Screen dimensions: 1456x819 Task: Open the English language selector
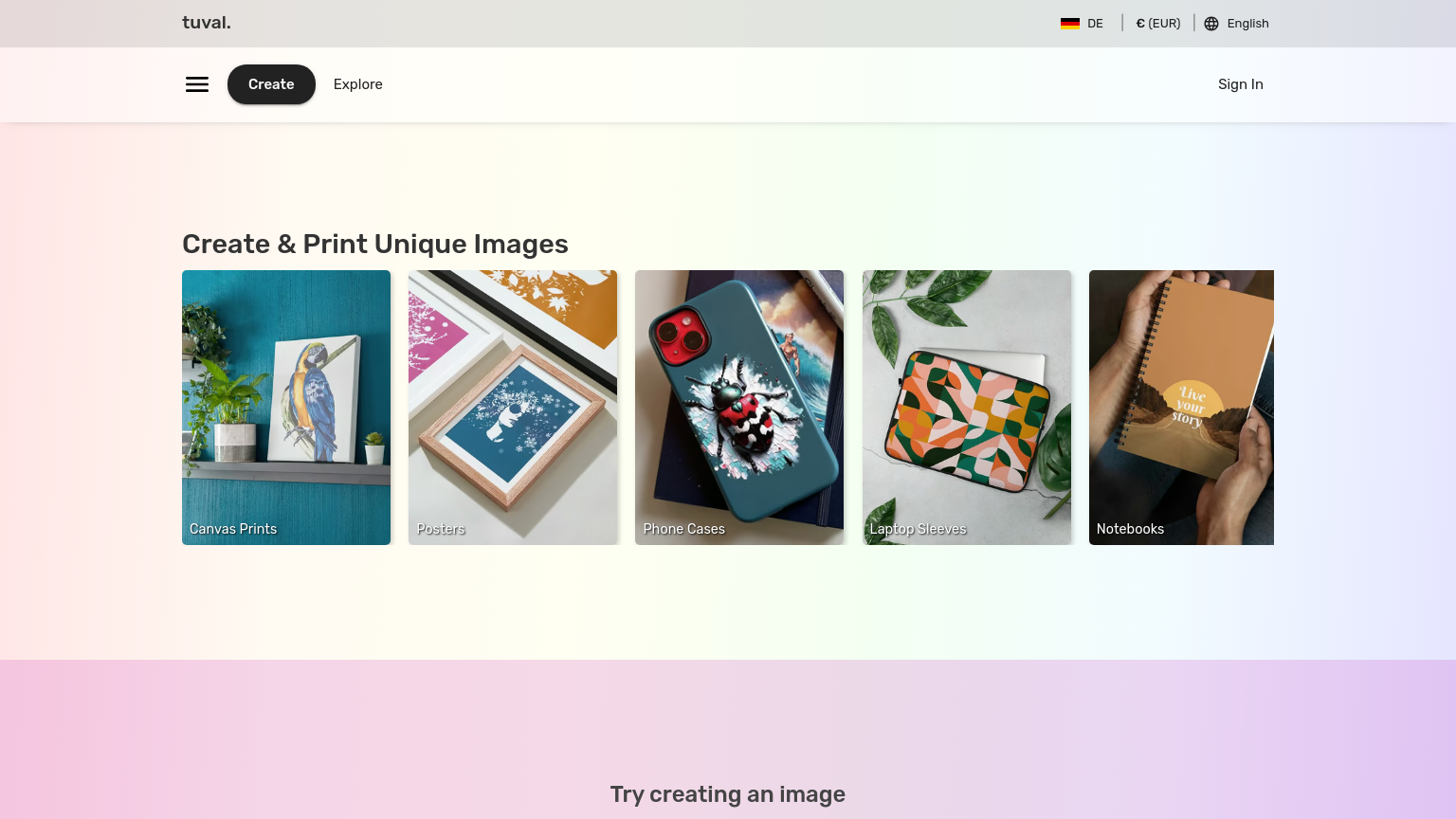(1247, 24)
